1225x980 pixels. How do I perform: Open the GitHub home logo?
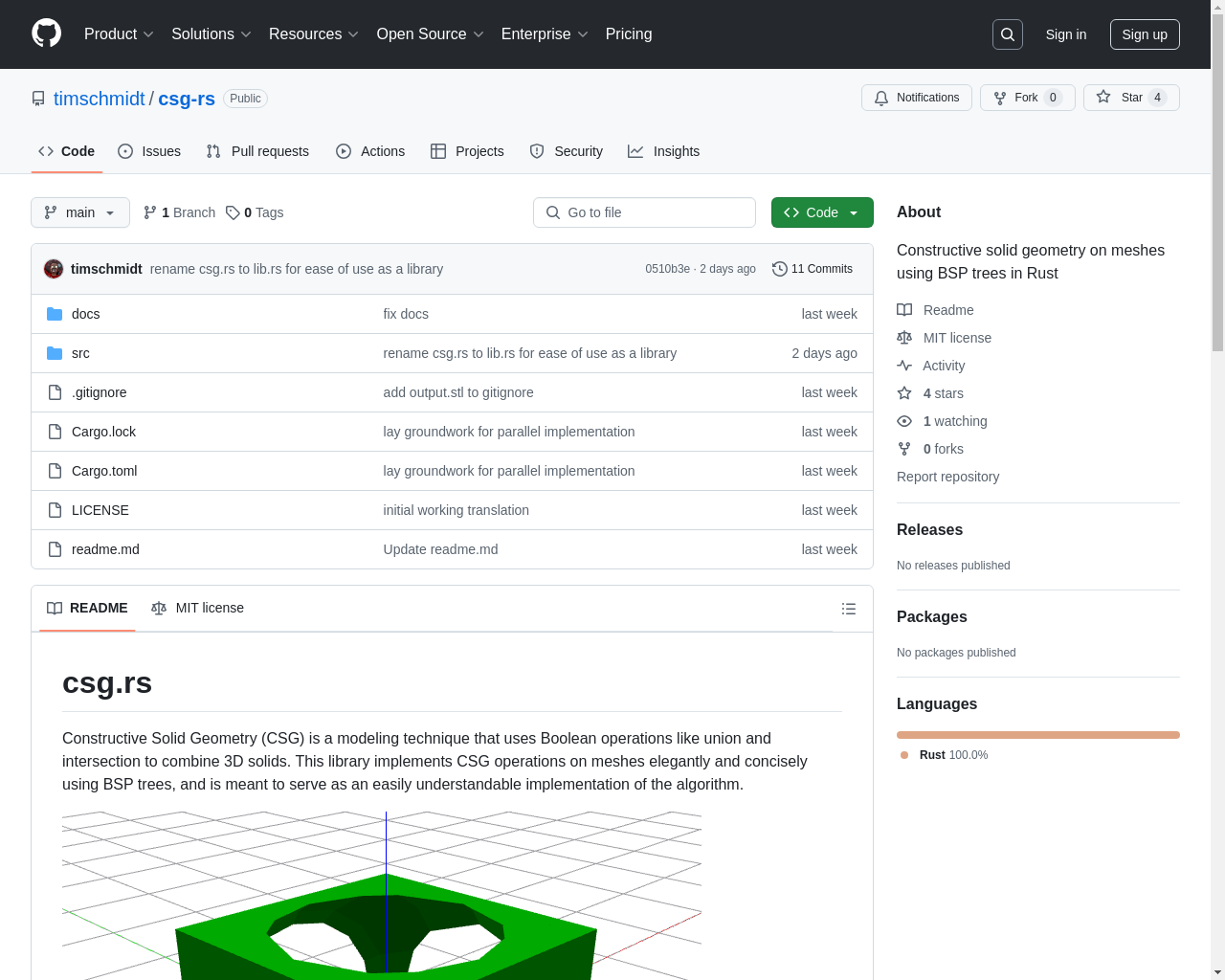click(46, 33)
